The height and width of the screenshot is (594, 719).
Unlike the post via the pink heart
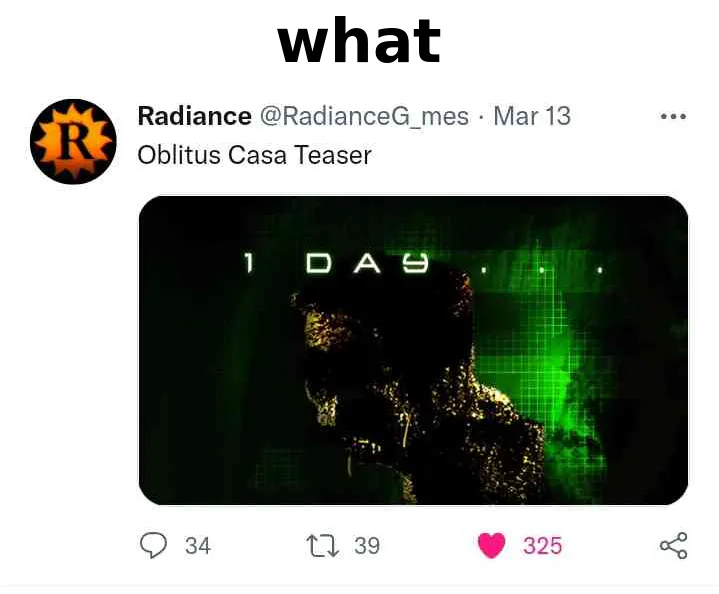491,545
